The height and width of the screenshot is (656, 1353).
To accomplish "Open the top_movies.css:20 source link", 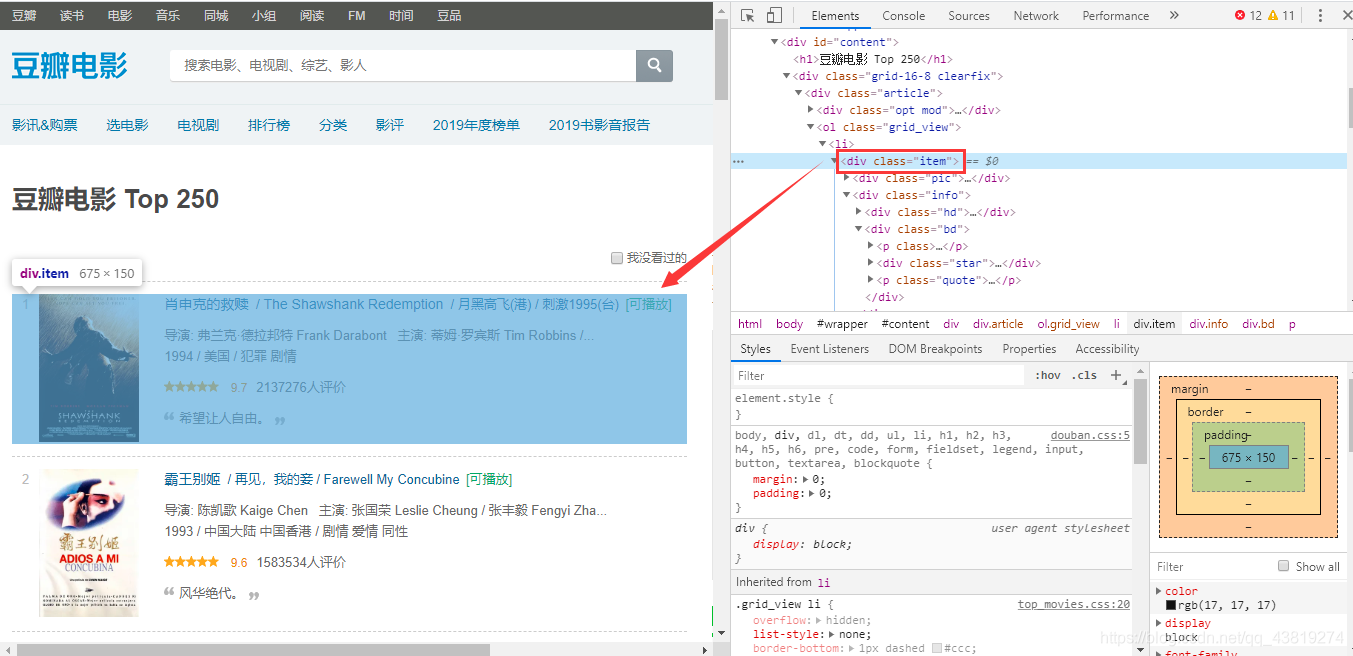I will coord(1074,604).
